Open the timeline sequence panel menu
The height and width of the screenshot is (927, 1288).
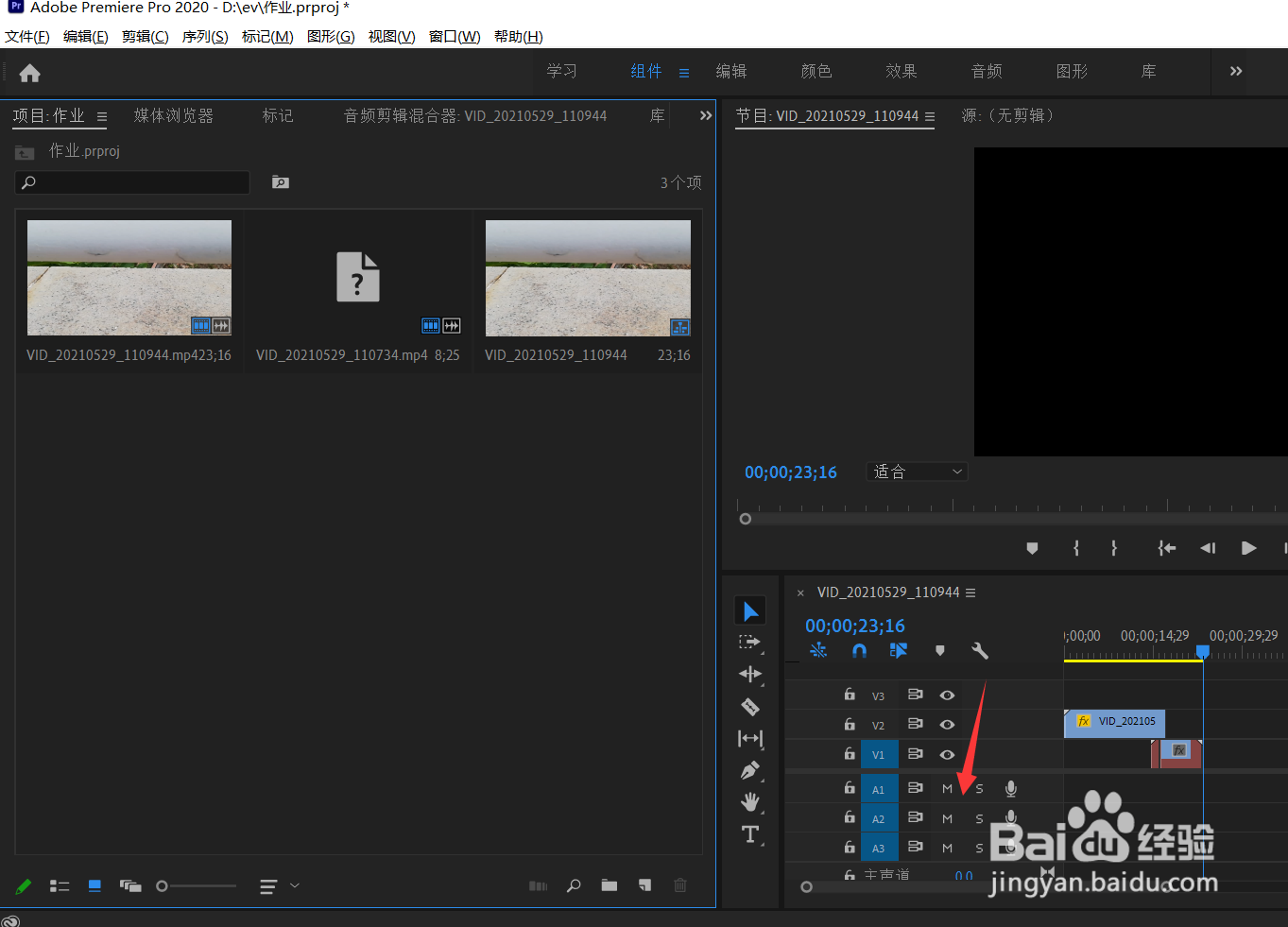click(970, 592)
